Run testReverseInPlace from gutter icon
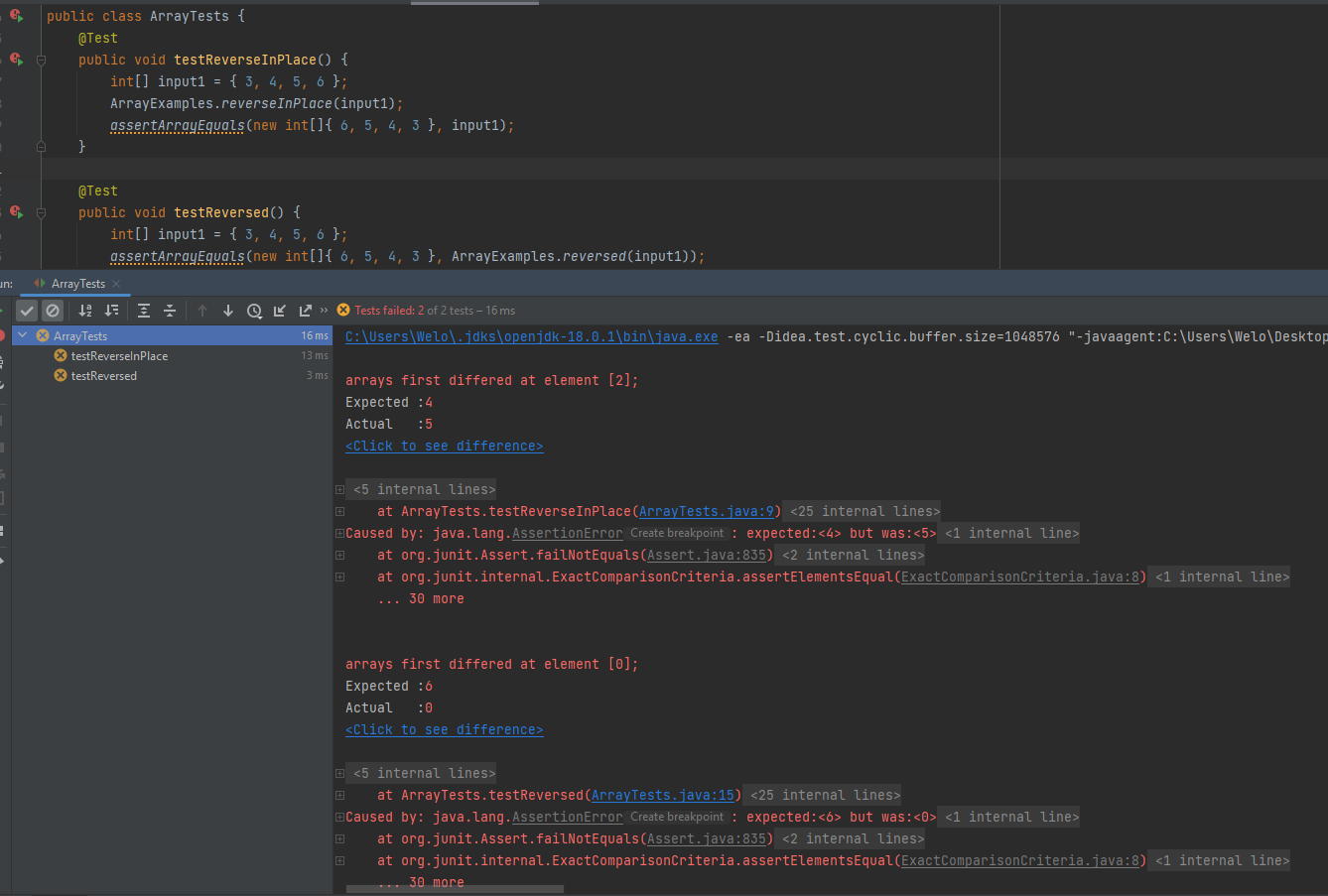This screenshot has width=1328, height=896. [x=16, y=60]
